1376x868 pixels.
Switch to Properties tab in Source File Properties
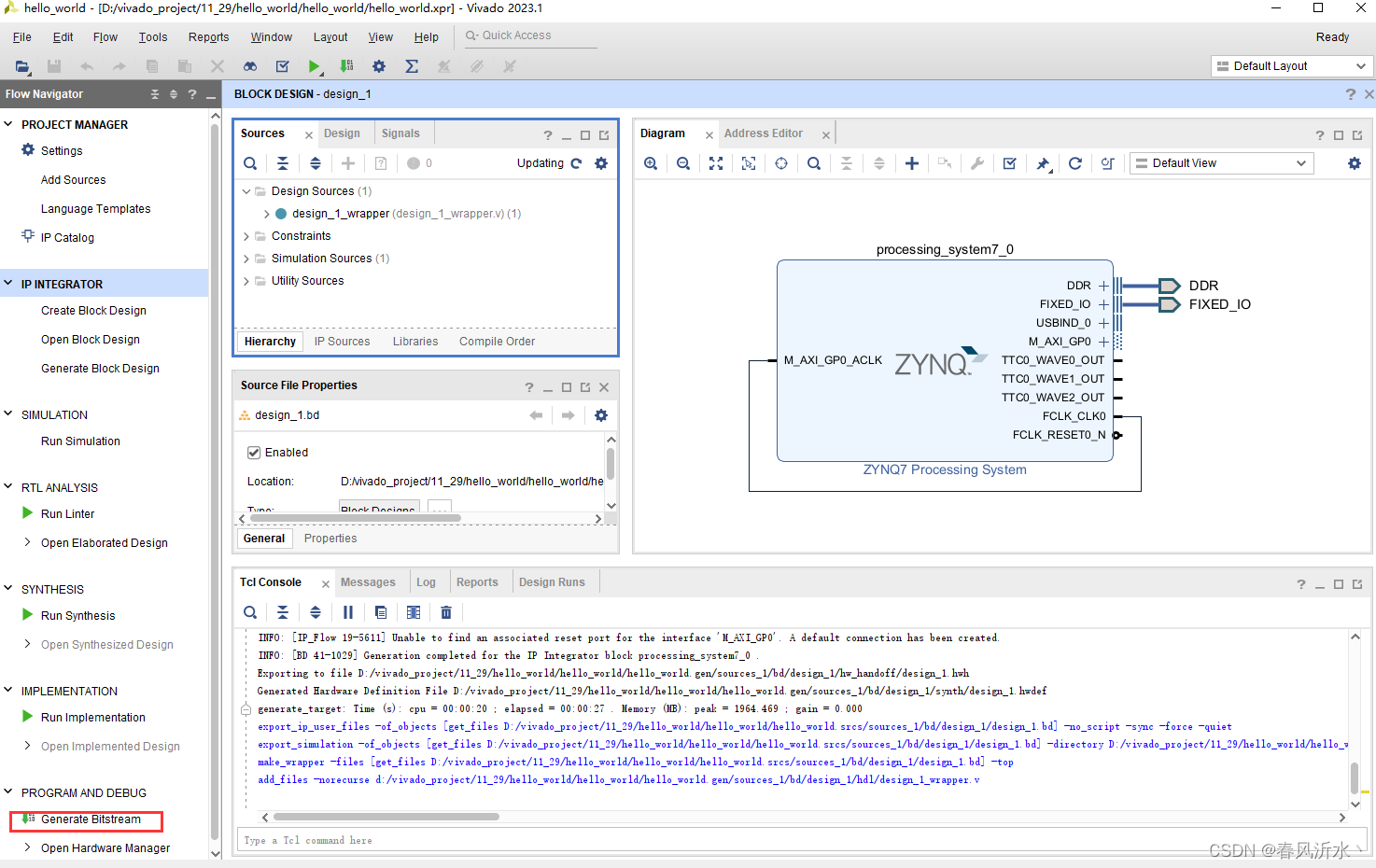click(330, 539)
